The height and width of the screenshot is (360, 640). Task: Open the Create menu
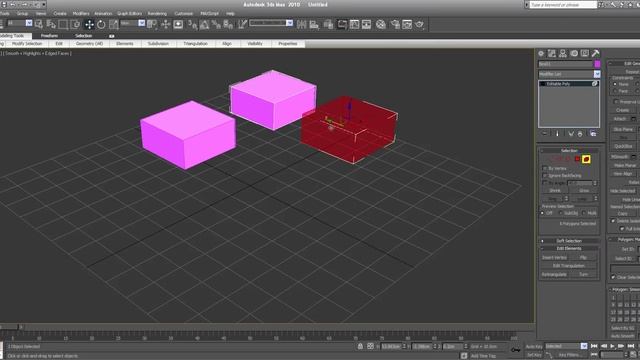point(60,13)
